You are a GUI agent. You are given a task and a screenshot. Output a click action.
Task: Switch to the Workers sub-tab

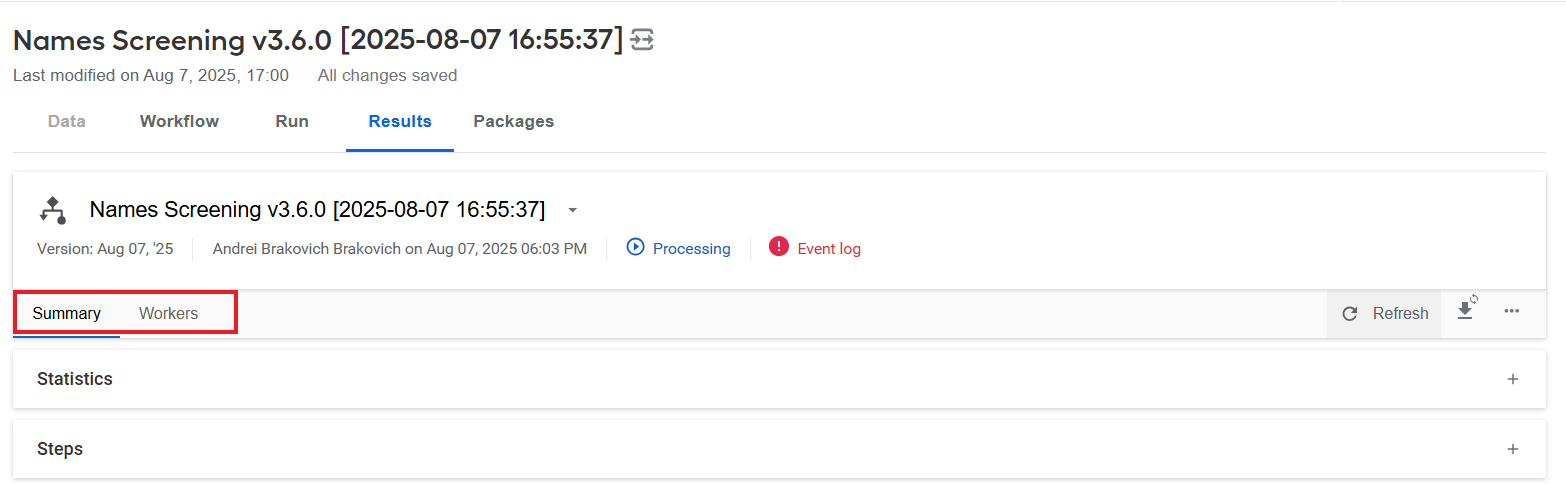click(168, 313)
